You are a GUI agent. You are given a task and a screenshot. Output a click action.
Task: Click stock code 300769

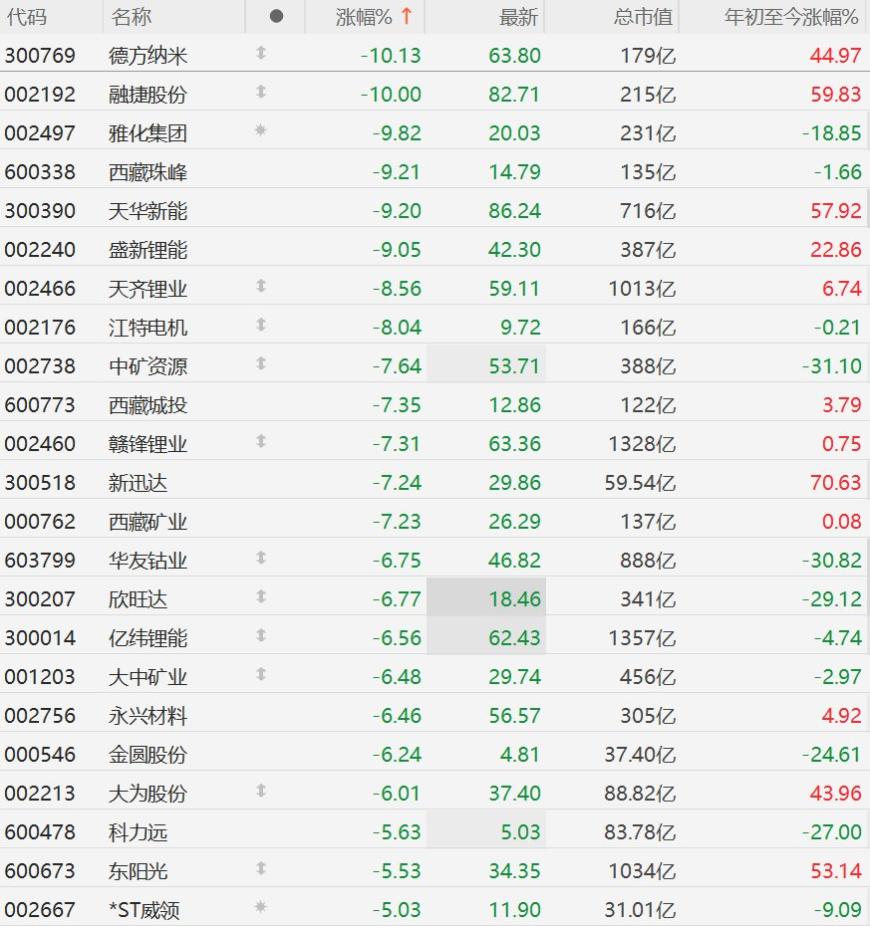tap(40, 56)
